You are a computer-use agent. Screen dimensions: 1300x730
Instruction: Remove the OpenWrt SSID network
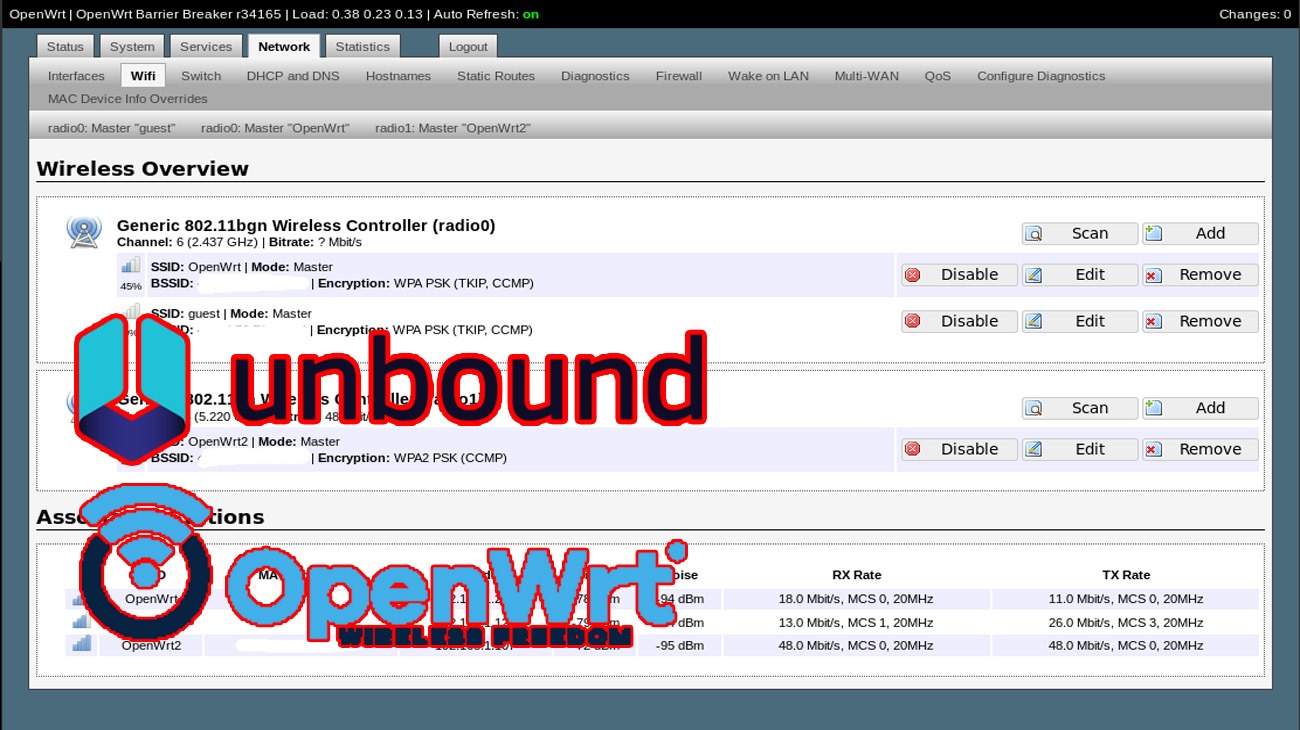pyautogui.click(x=1200, y=275)
